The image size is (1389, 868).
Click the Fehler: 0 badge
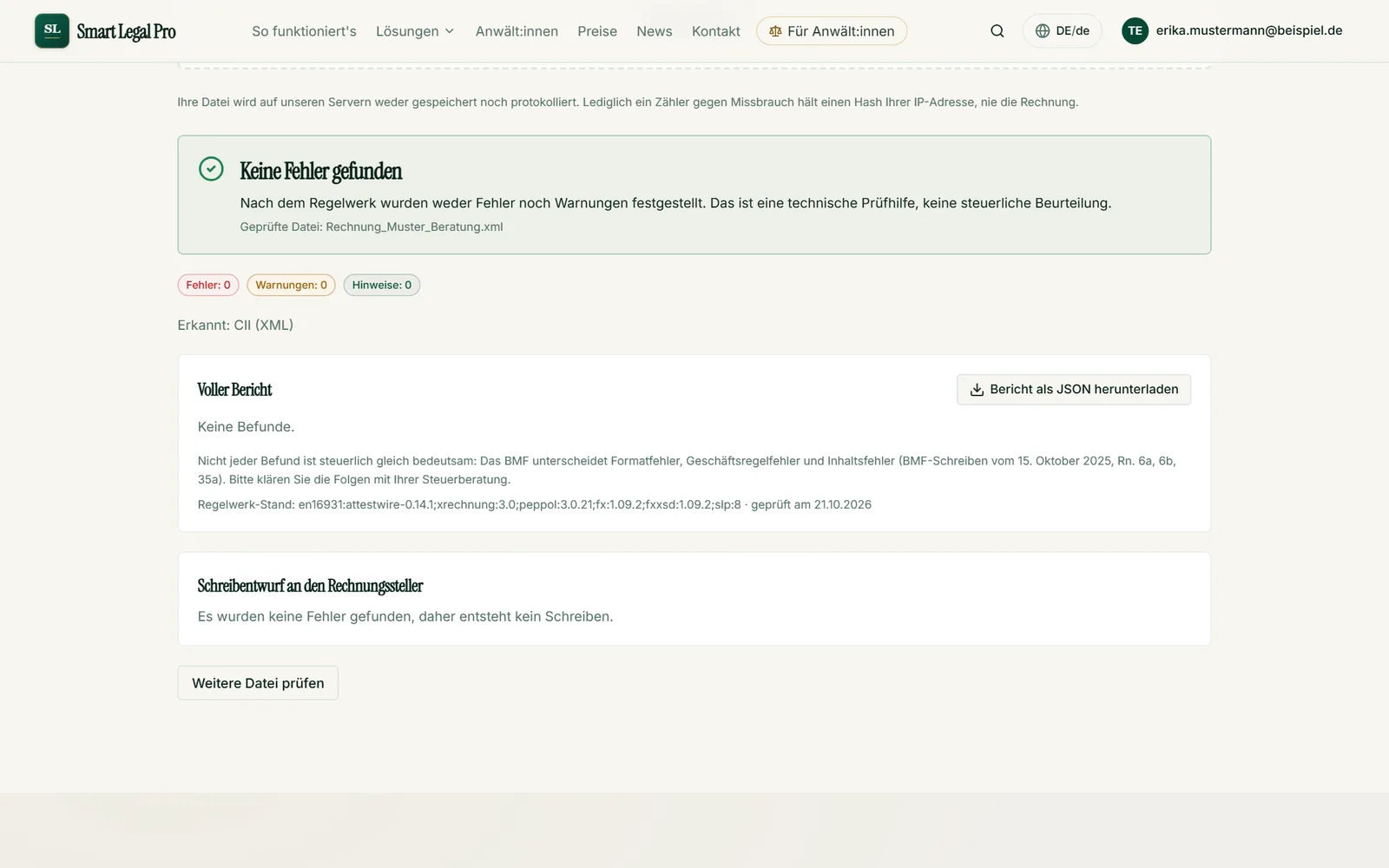208,285
